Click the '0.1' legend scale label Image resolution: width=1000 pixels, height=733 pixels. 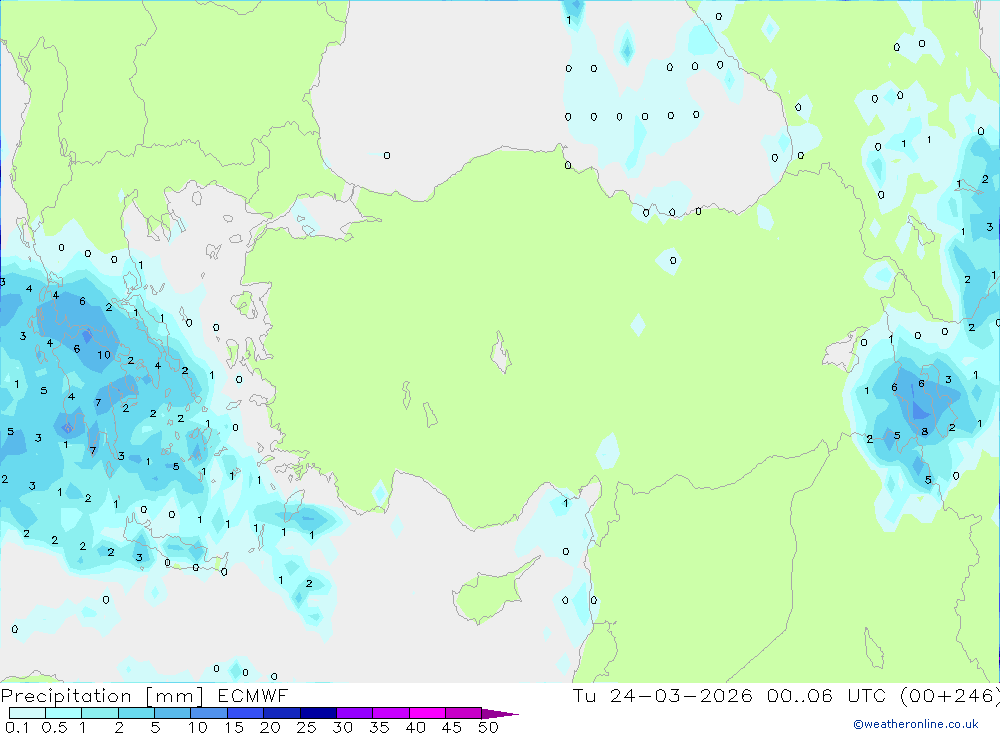(x=17, y=727)
